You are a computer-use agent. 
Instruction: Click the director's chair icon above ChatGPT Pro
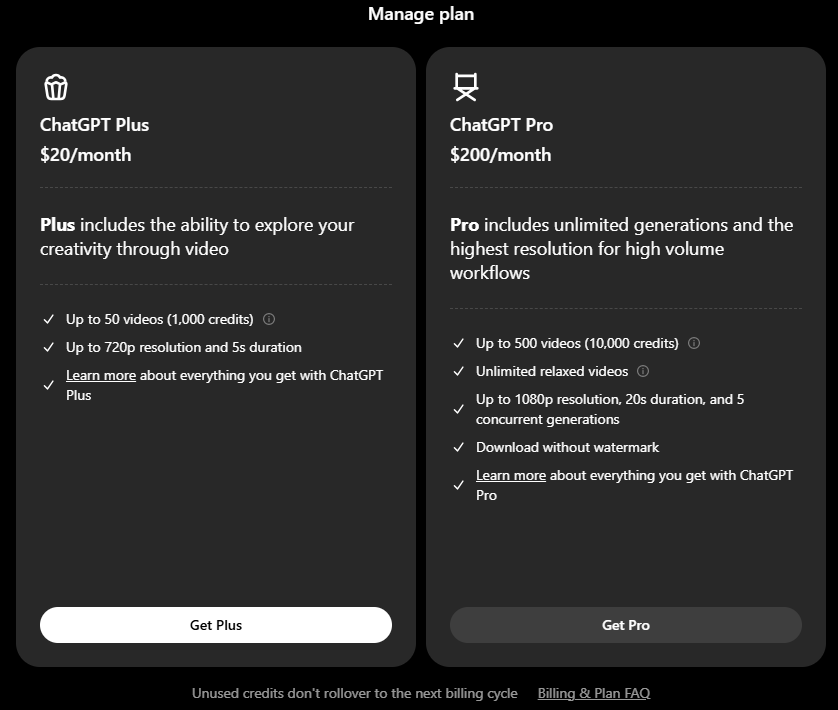pos(465,87)
